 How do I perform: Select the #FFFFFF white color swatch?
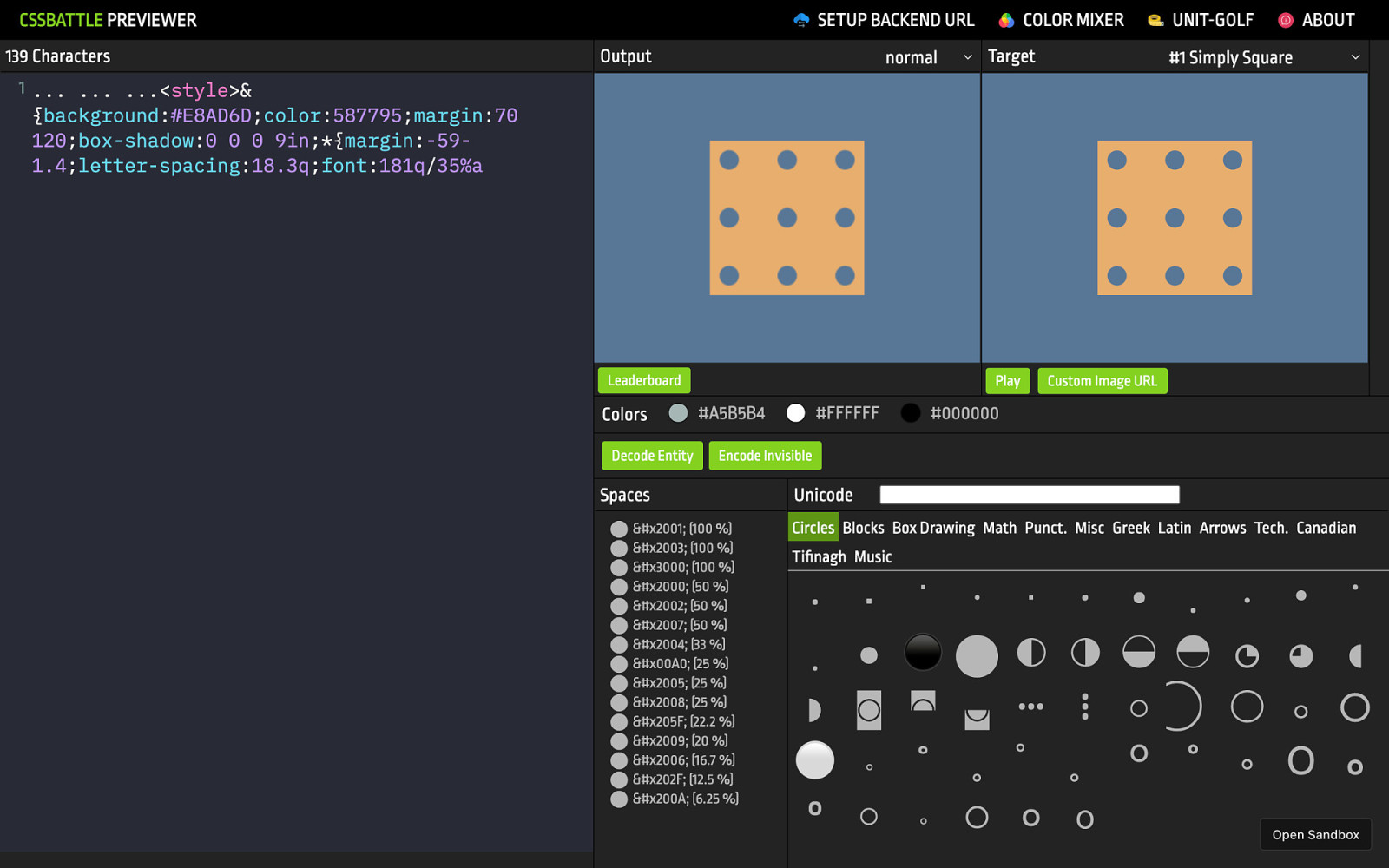[795, 413]
